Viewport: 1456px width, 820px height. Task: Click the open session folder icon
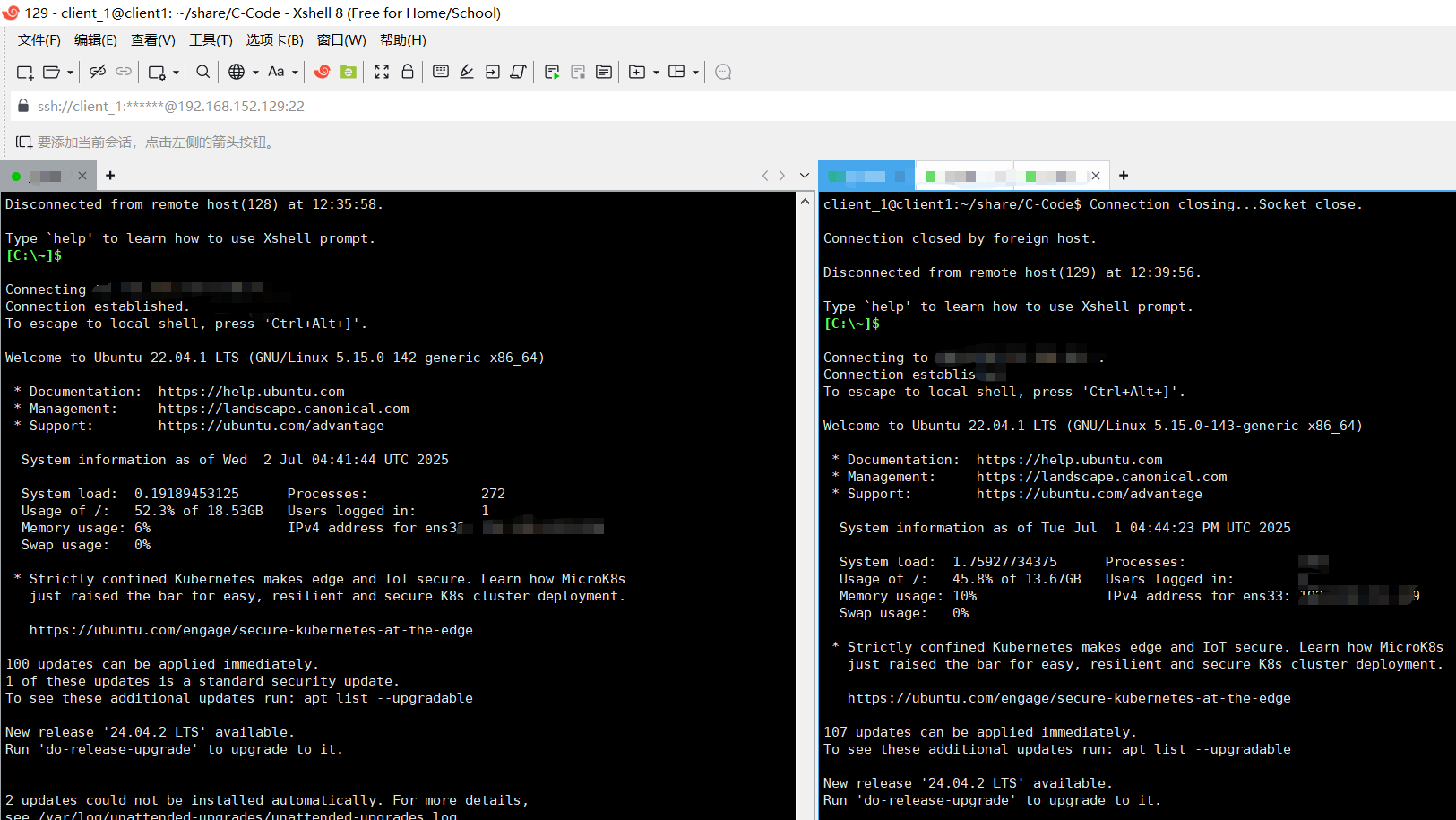(x=52, y=72)
